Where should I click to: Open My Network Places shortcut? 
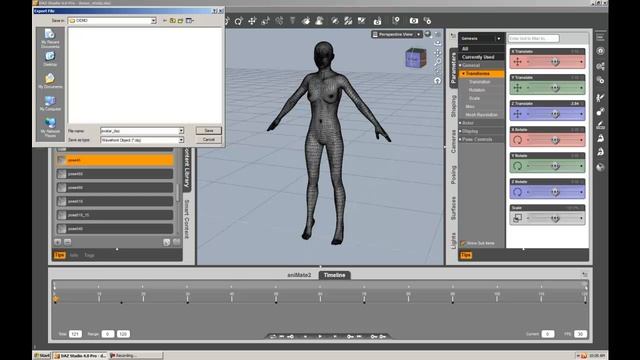[x=50, y=127]
